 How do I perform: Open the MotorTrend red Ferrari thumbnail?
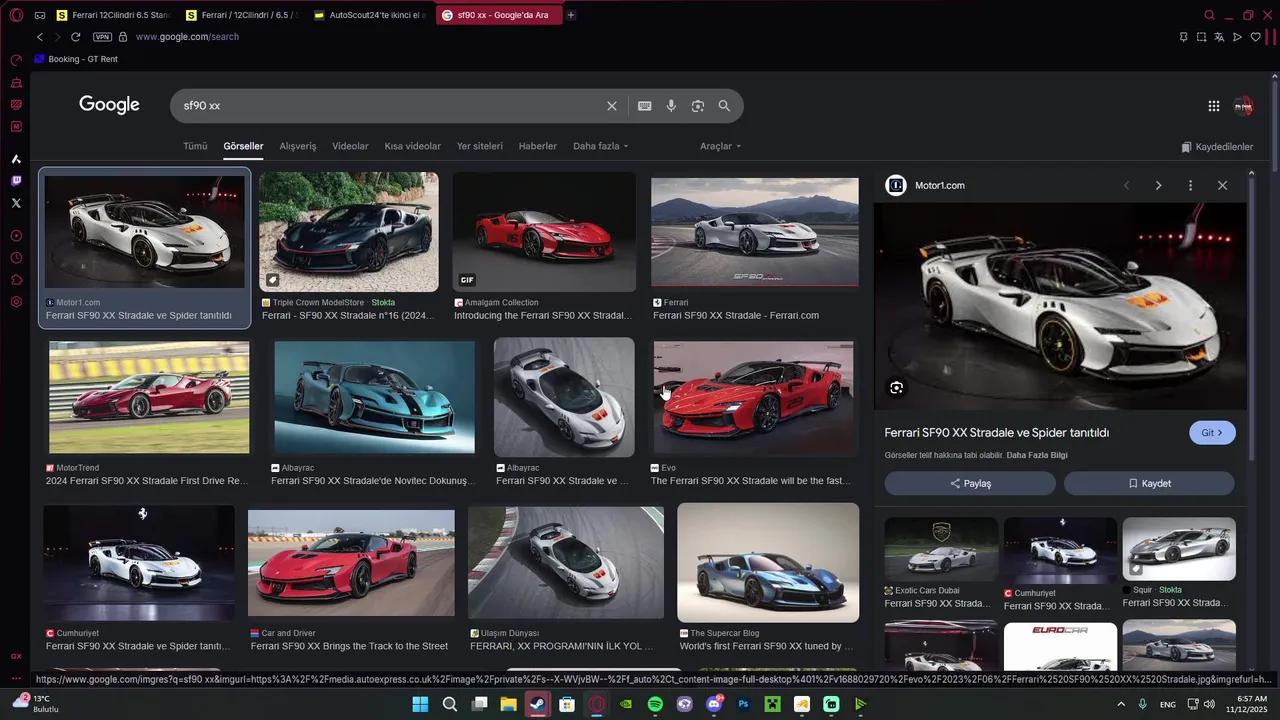[149, 397]
